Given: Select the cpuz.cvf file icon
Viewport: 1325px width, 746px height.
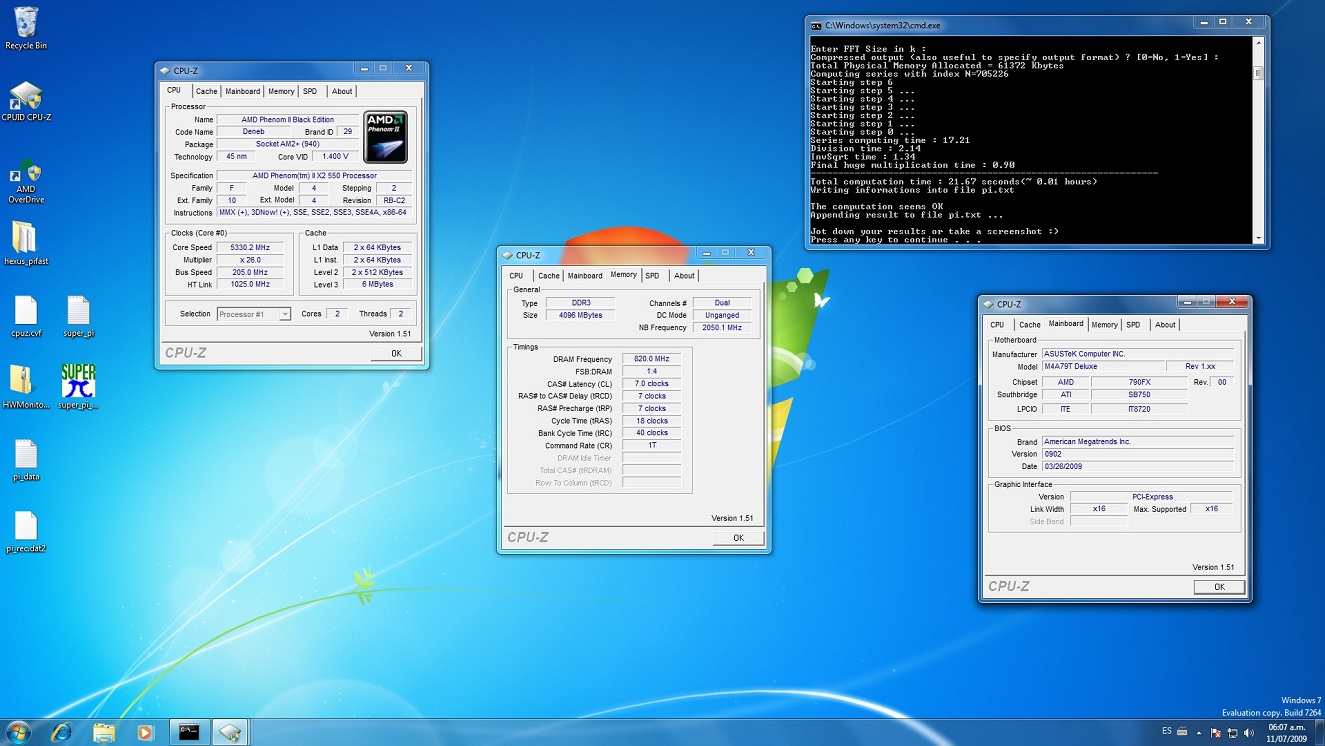Looking at the screenshot, I should pyautogui.click(x=26, y=317).
